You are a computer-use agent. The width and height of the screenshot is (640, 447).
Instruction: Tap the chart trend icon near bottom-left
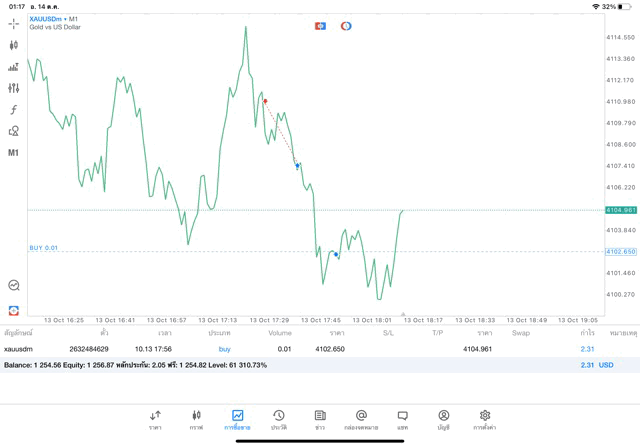pos(14,285)
